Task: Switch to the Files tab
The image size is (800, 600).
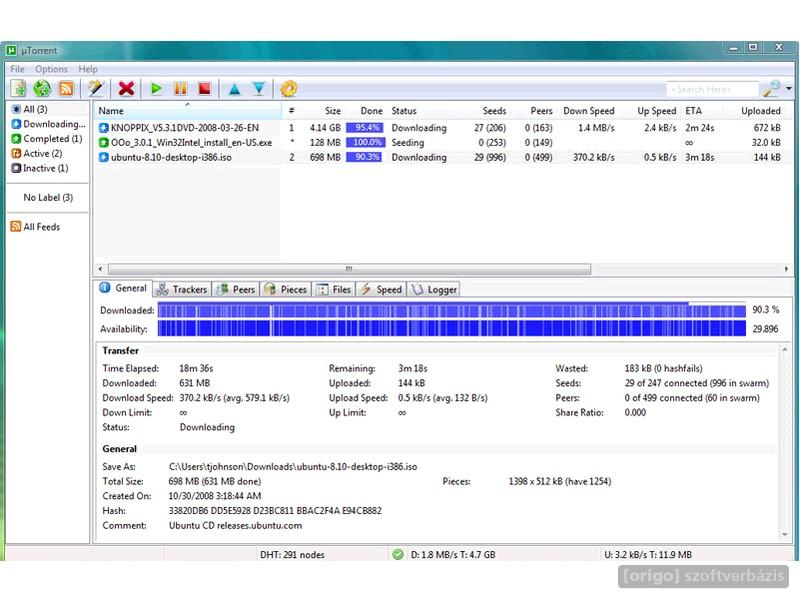Action: tap(334, 290)
